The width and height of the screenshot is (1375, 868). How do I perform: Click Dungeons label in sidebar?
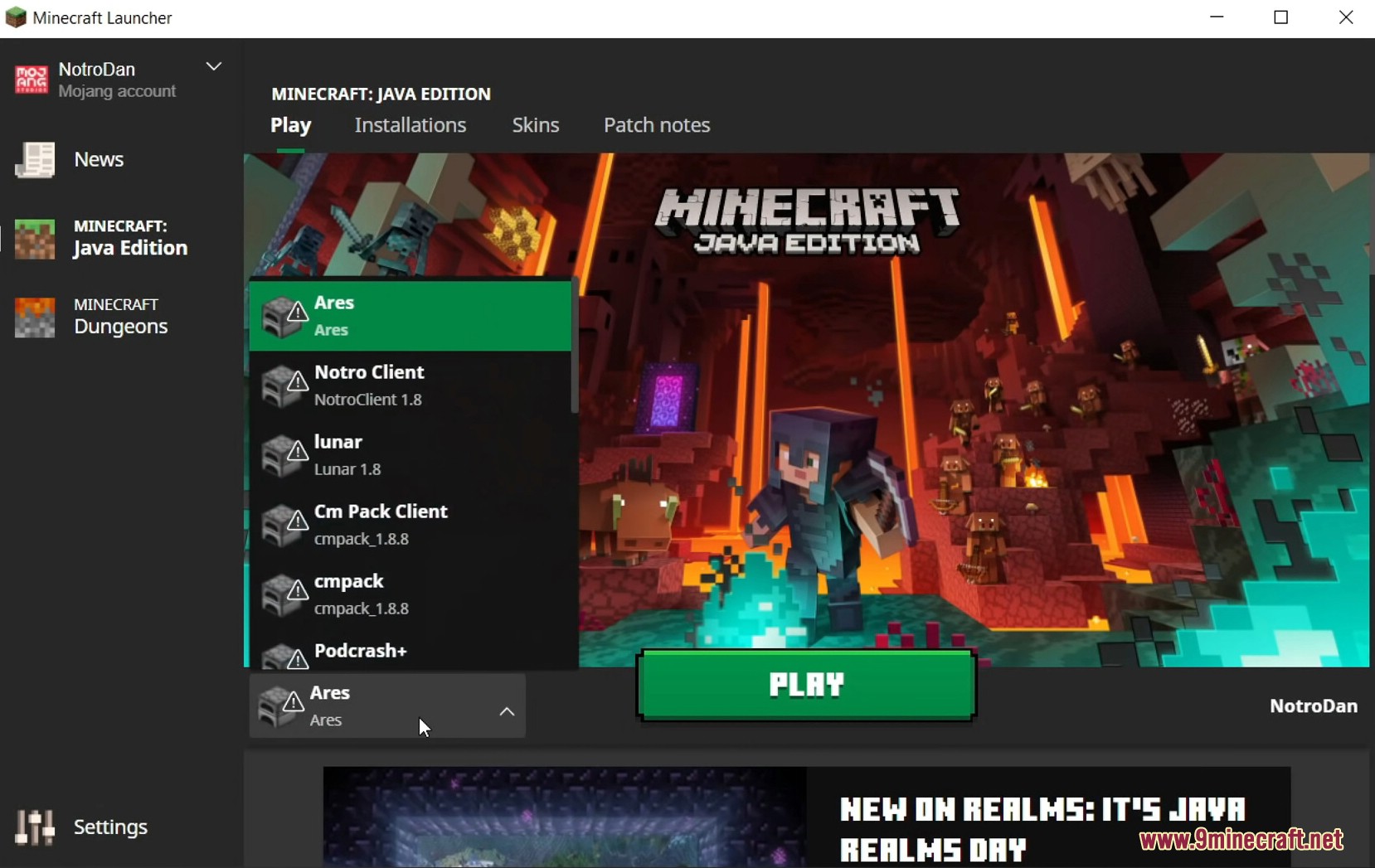(x=121, y=327)
